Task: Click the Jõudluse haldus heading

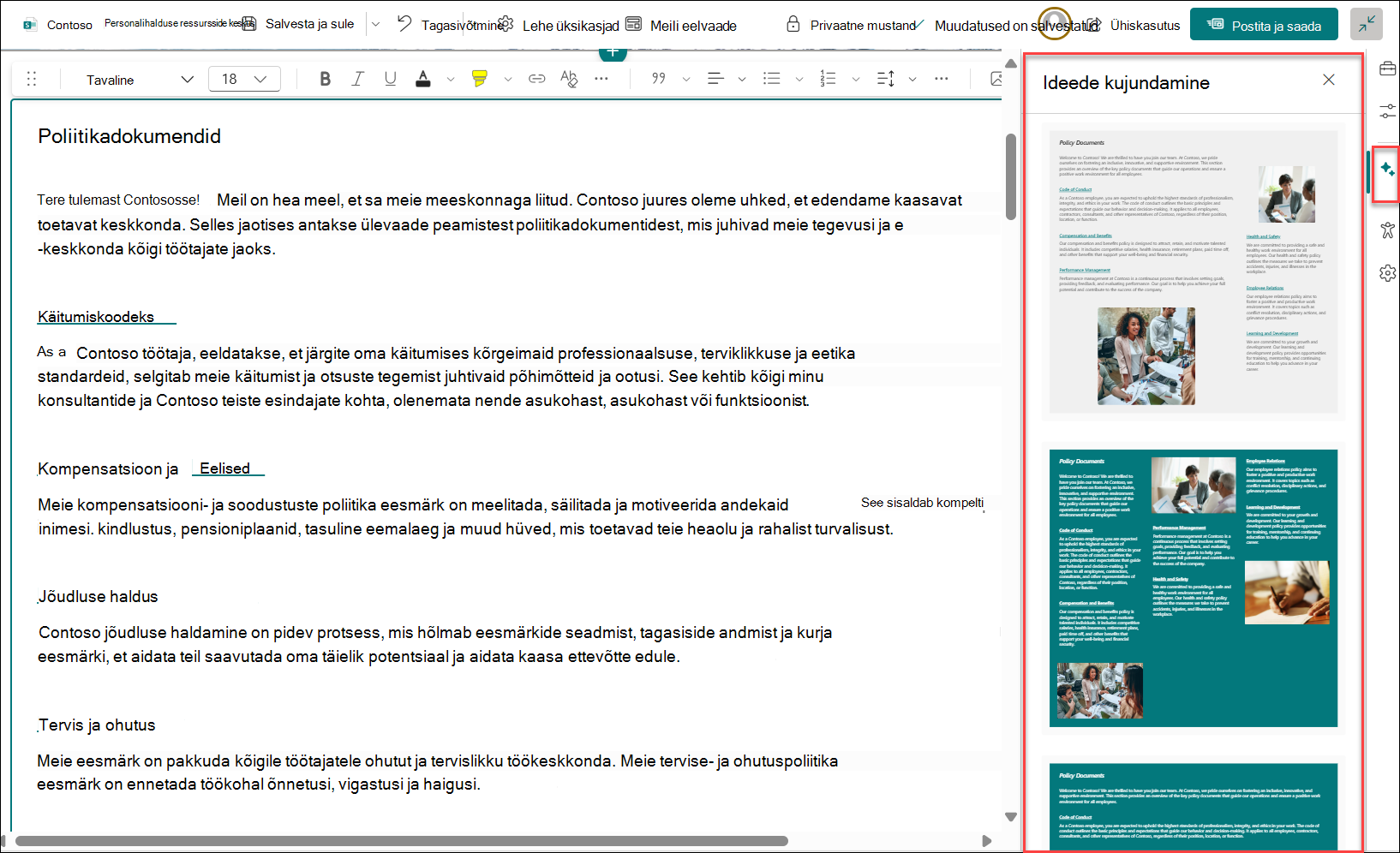Action: tap(99, 596)
